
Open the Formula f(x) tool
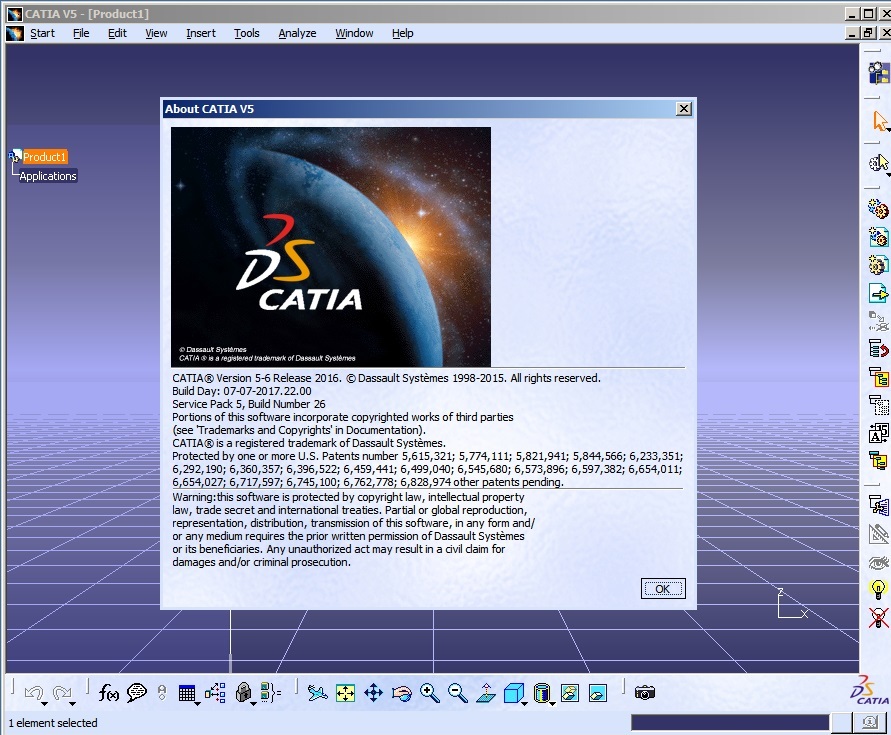pos(109,692)
